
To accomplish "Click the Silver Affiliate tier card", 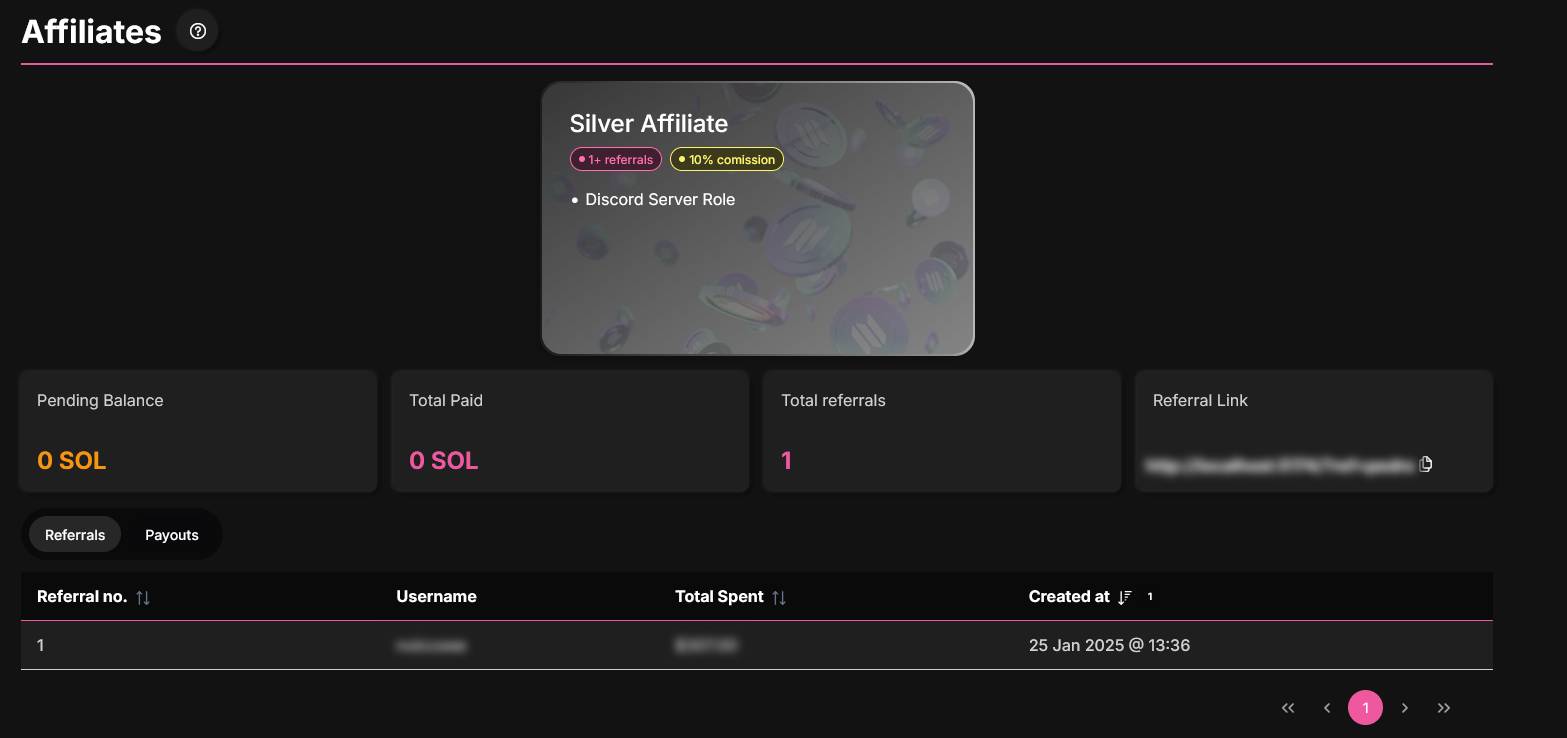I will pyautogui.click(x=757, y=260).
